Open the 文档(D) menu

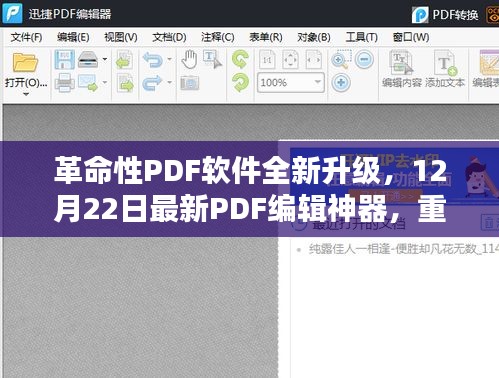(169, 37)
